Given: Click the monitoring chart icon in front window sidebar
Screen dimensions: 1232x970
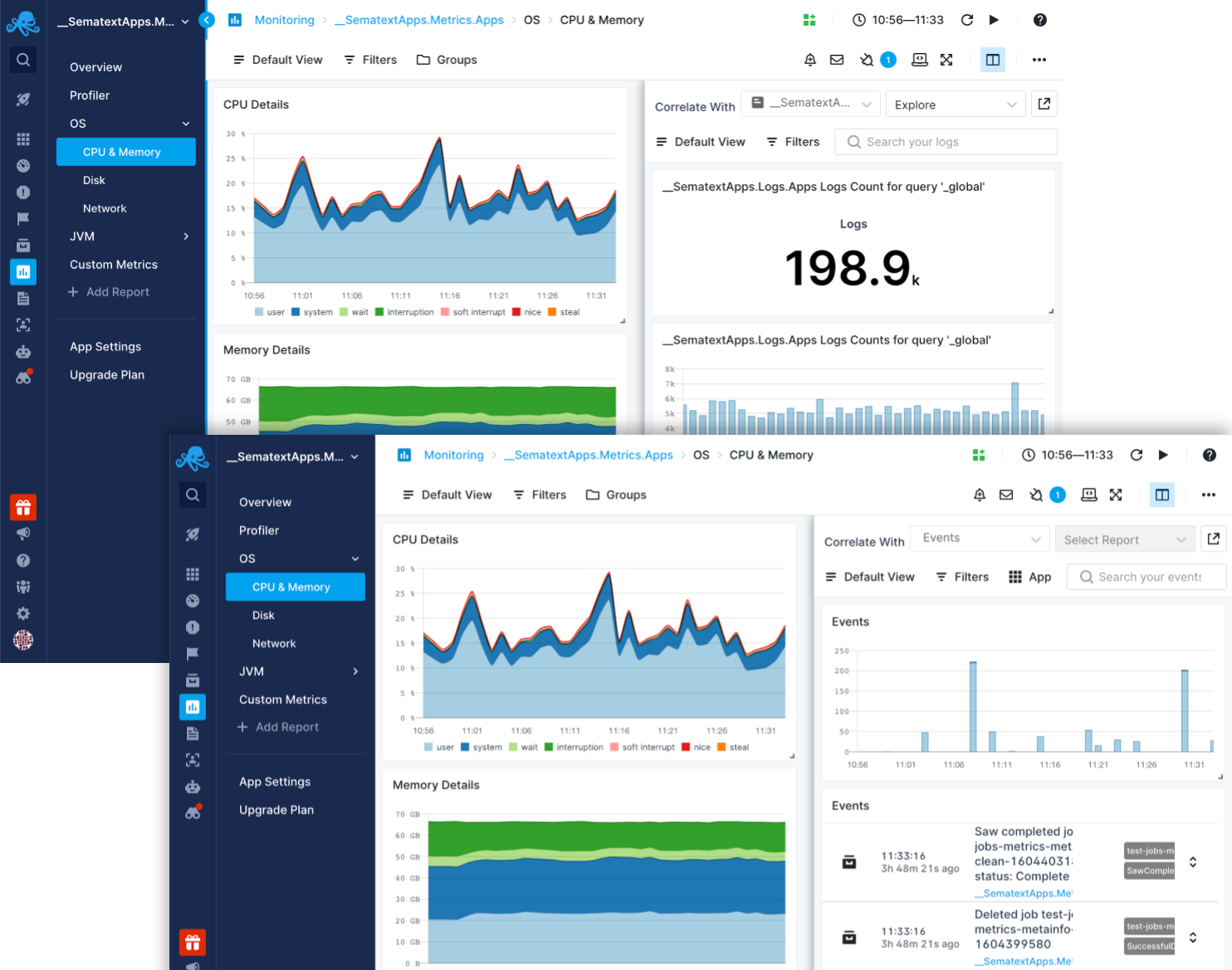Looking at the screenshot, I should (x=193, y=707).
